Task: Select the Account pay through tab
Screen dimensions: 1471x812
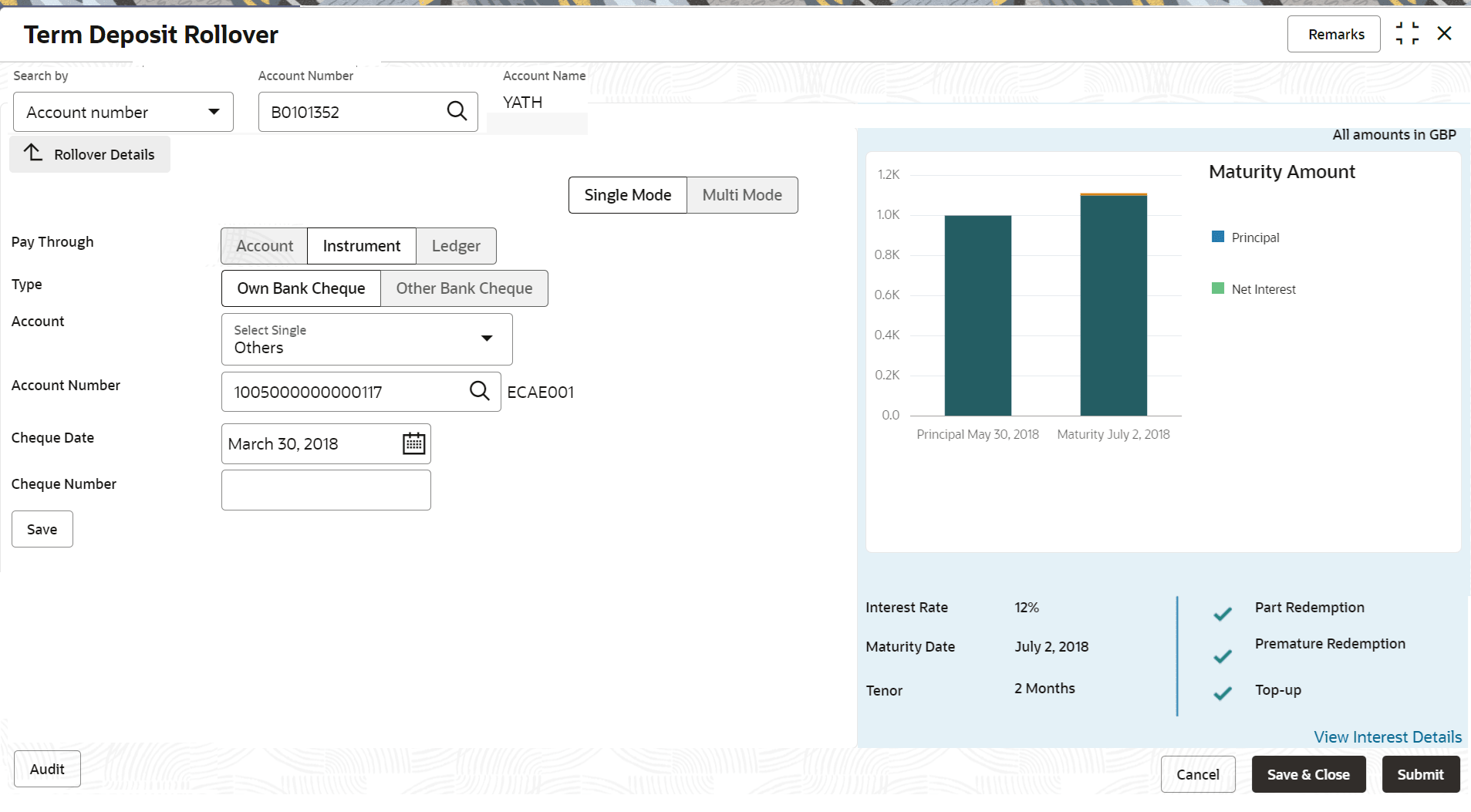Action: 265,246
